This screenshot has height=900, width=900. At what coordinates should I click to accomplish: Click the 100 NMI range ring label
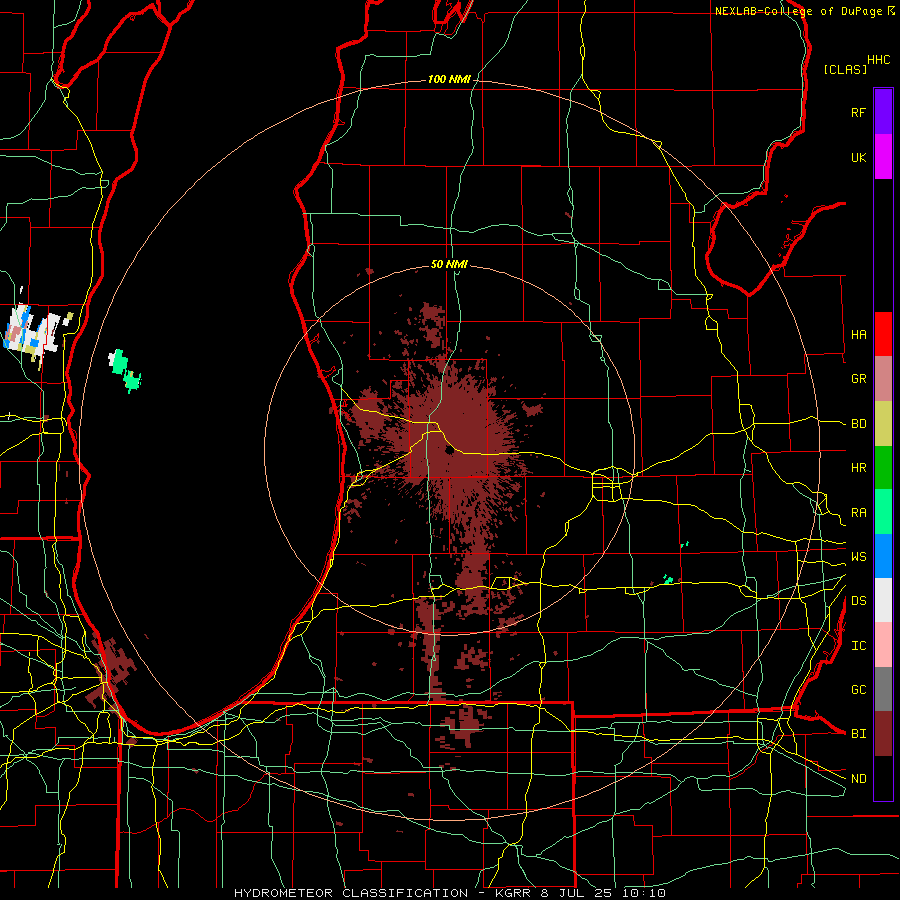[449, 79]
